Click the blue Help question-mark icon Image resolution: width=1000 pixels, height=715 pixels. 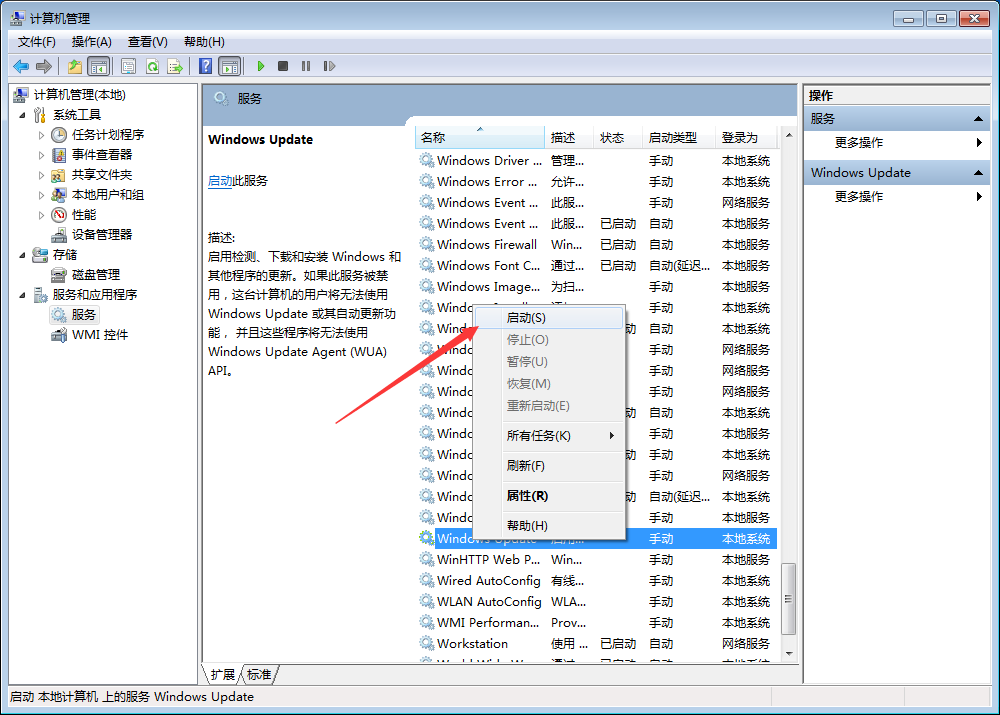click(205, 66)
